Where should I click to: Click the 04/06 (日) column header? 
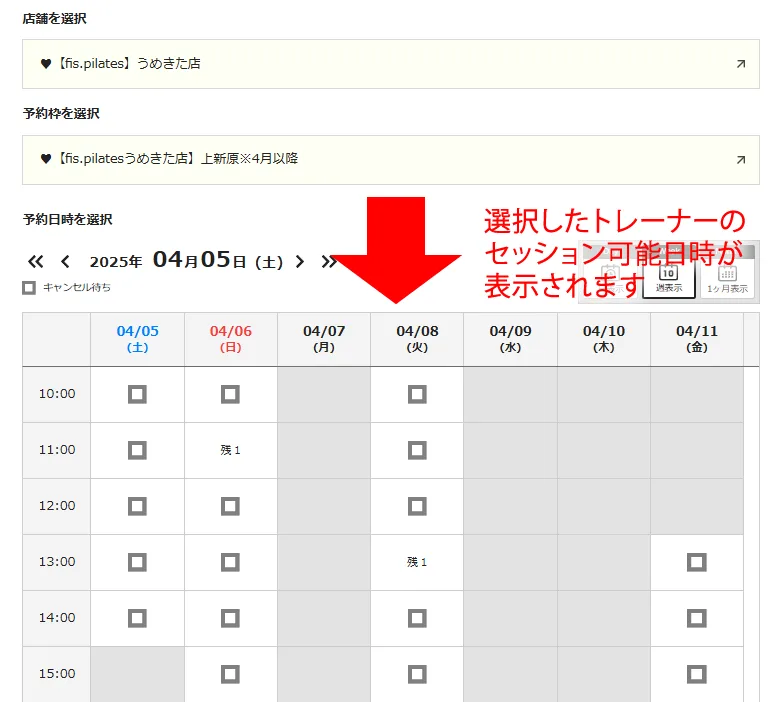231,339
